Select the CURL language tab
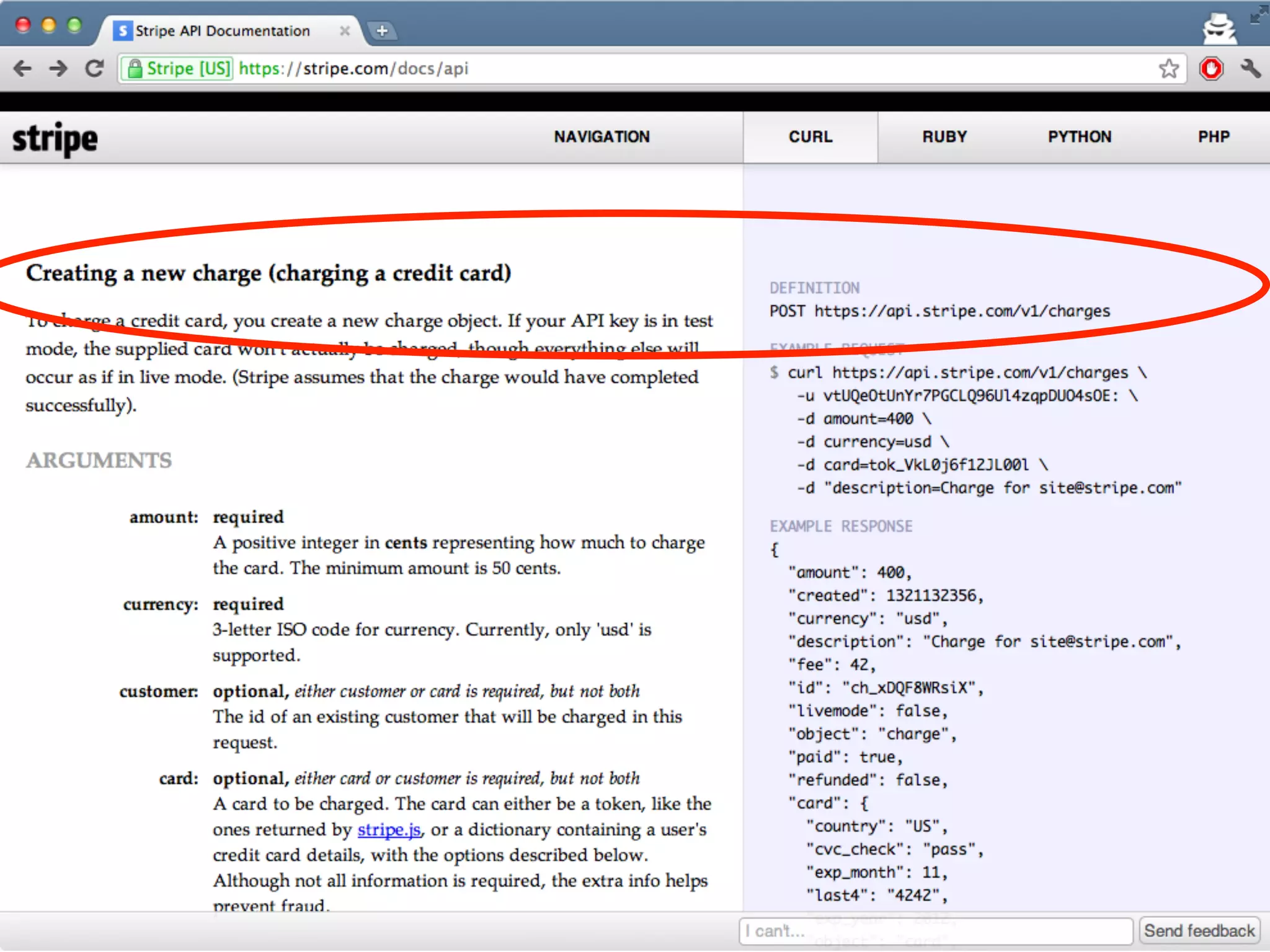 [810, 137]
